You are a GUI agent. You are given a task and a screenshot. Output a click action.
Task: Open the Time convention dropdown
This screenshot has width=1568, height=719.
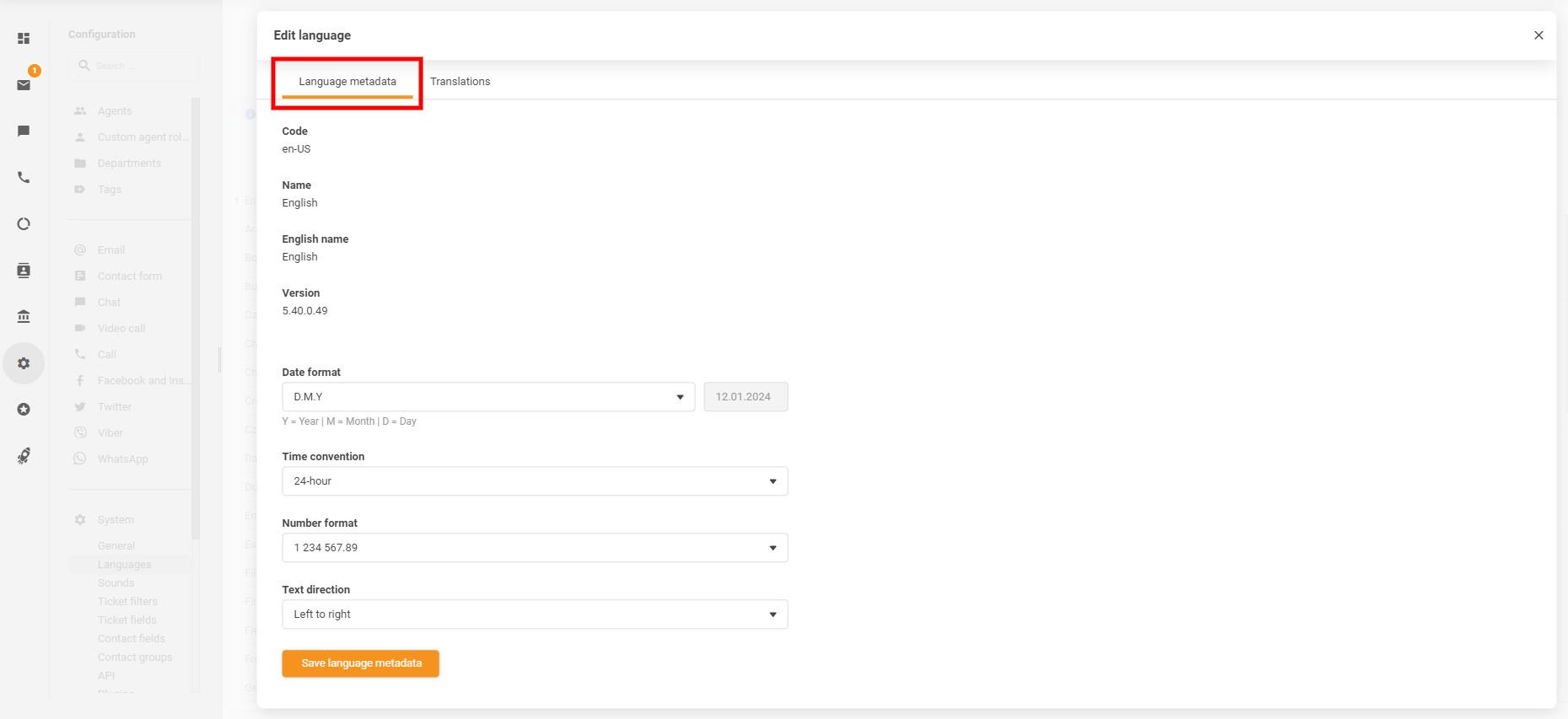(x=534, y=481)
